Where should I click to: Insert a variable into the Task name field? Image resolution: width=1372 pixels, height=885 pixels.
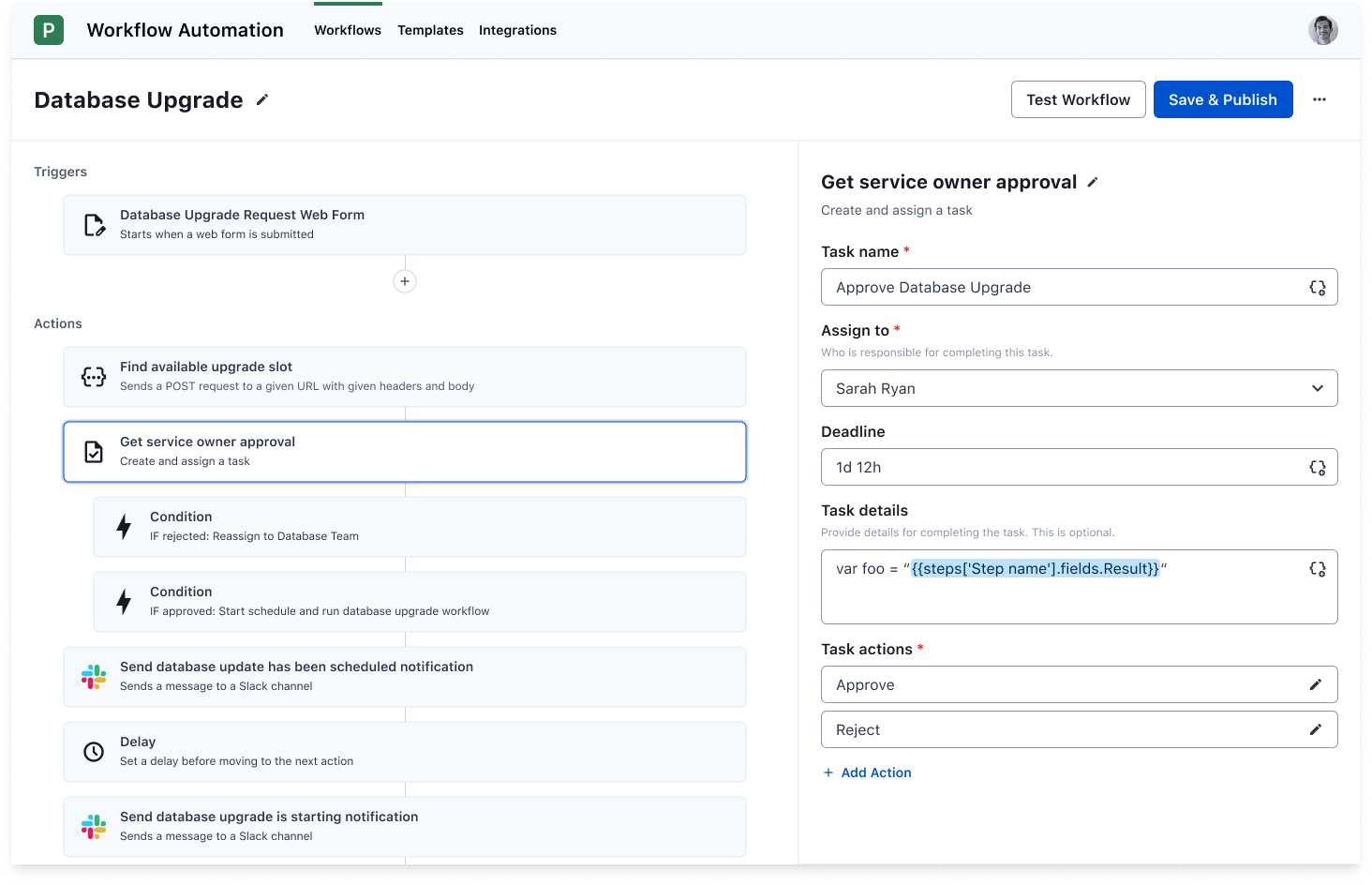coord(1318,287)
